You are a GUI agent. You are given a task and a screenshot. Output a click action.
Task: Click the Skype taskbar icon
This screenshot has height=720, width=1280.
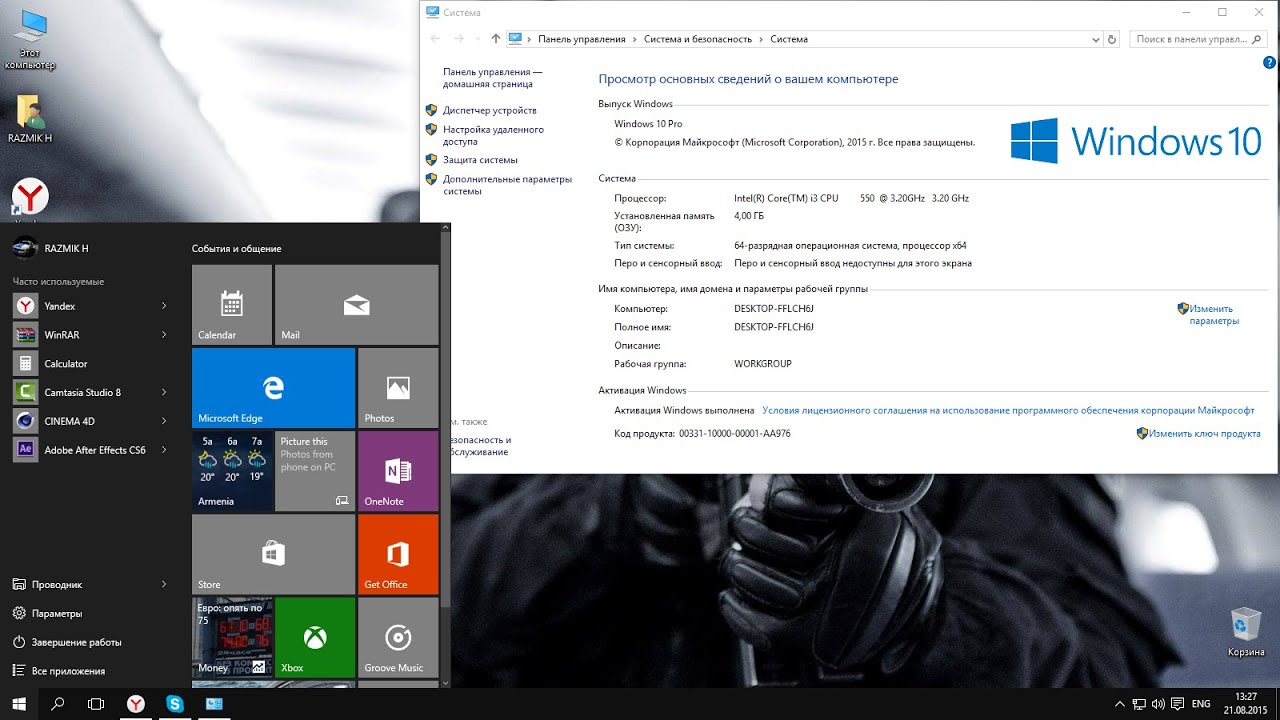(175, 704)
